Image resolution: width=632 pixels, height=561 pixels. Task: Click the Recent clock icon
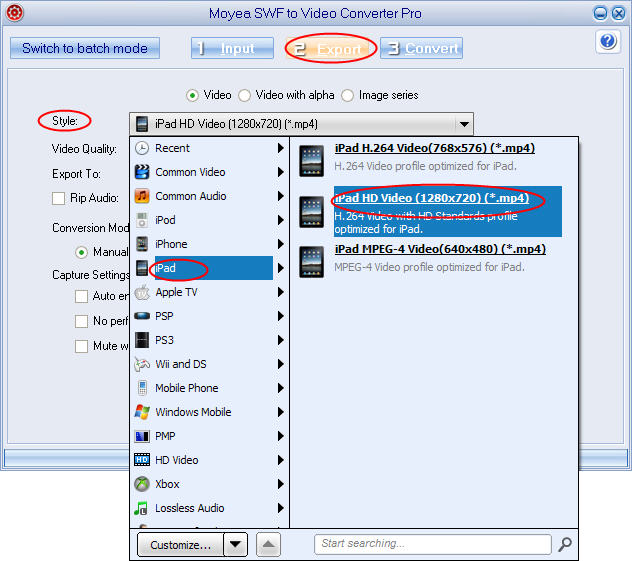pyautogui.click(x=142, y=148)
